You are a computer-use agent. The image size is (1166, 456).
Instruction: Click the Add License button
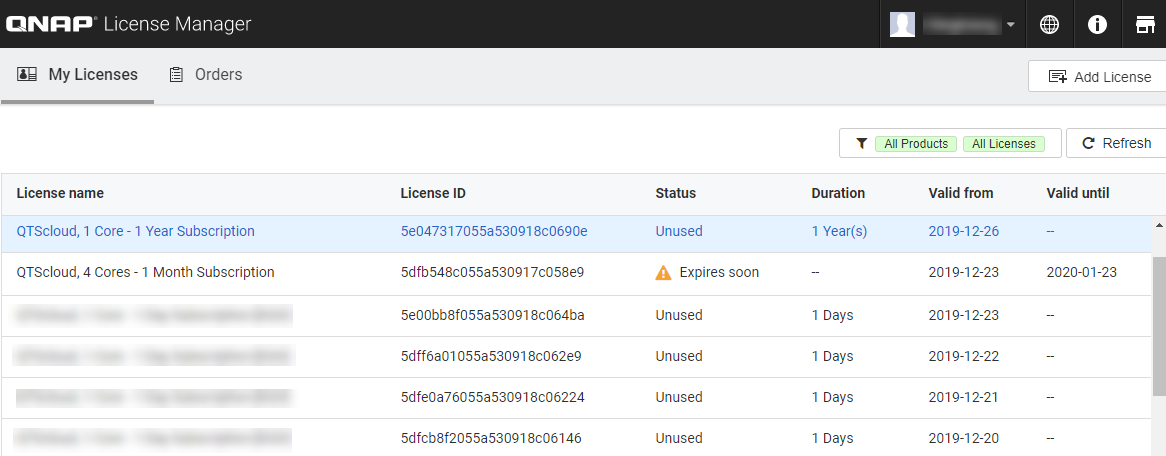point(1099,77)
